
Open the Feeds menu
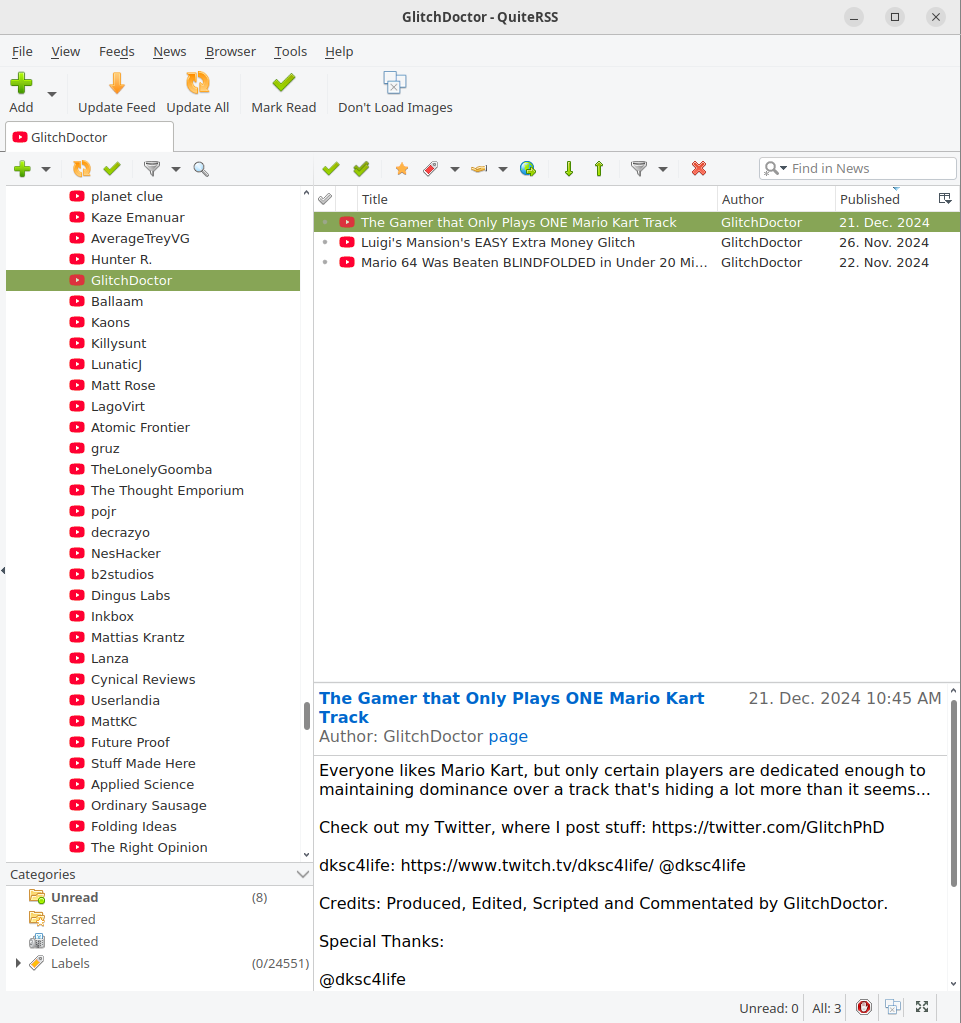(117, 52)
